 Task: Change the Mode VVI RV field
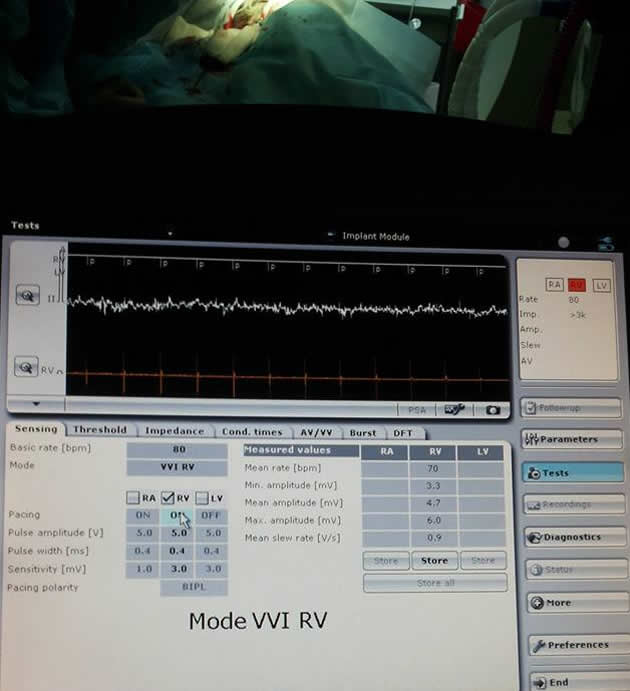click(177, 468)
